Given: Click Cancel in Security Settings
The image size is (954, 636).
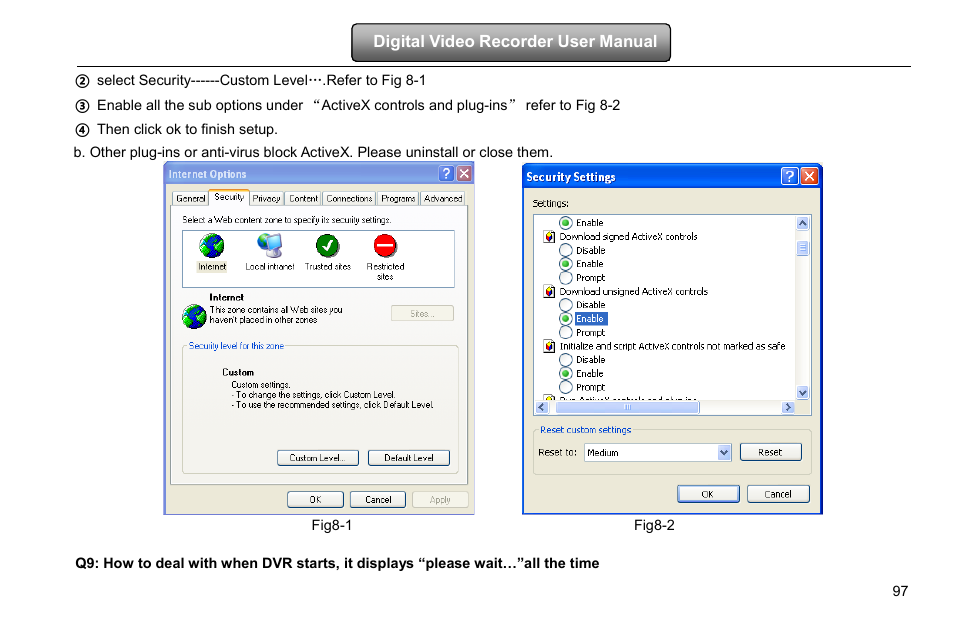Looking at the screenshot, I should (x=778, y=494).
